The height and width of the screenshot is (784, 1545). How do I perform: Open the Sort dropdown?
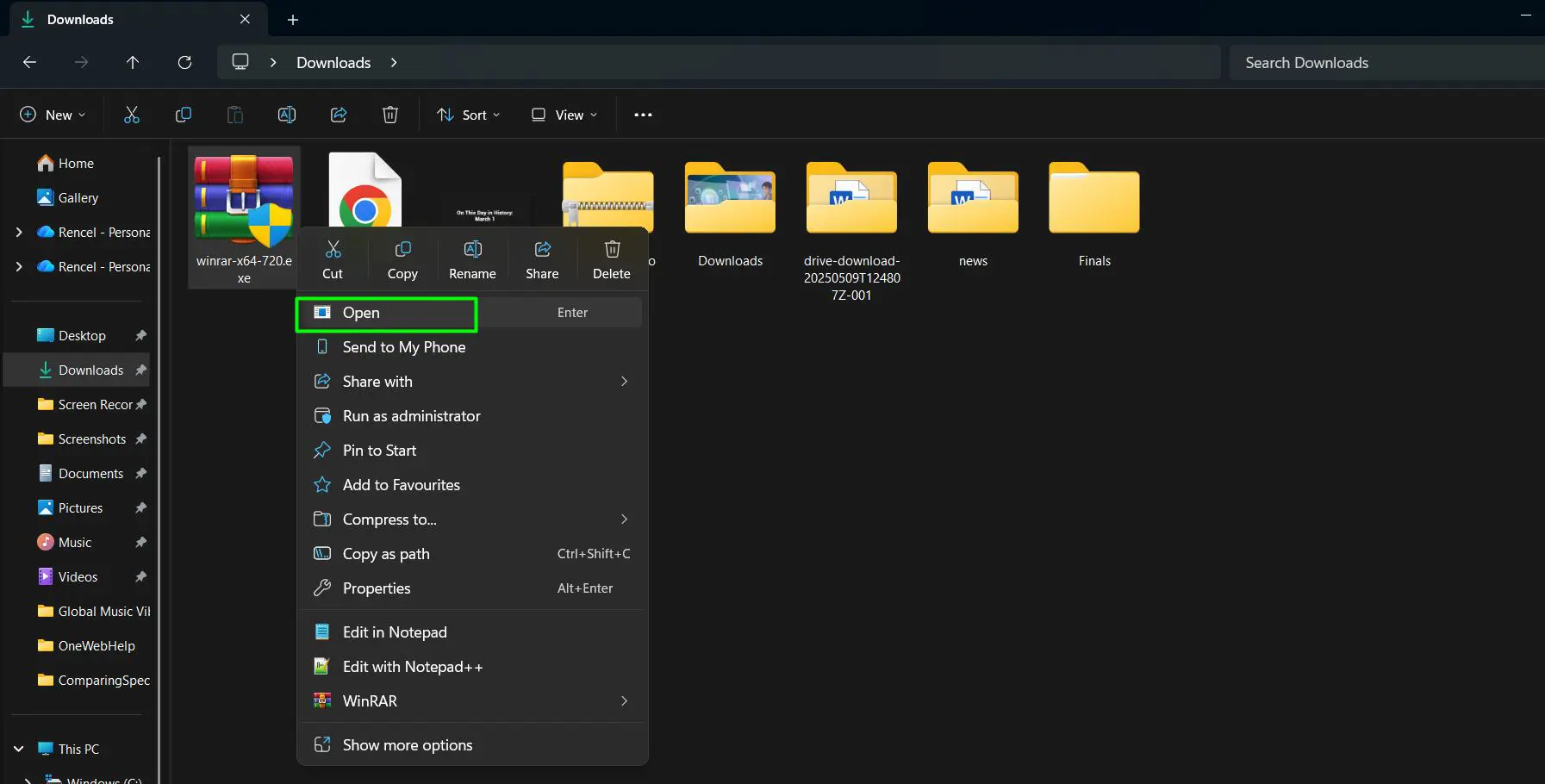pos(467,114)
